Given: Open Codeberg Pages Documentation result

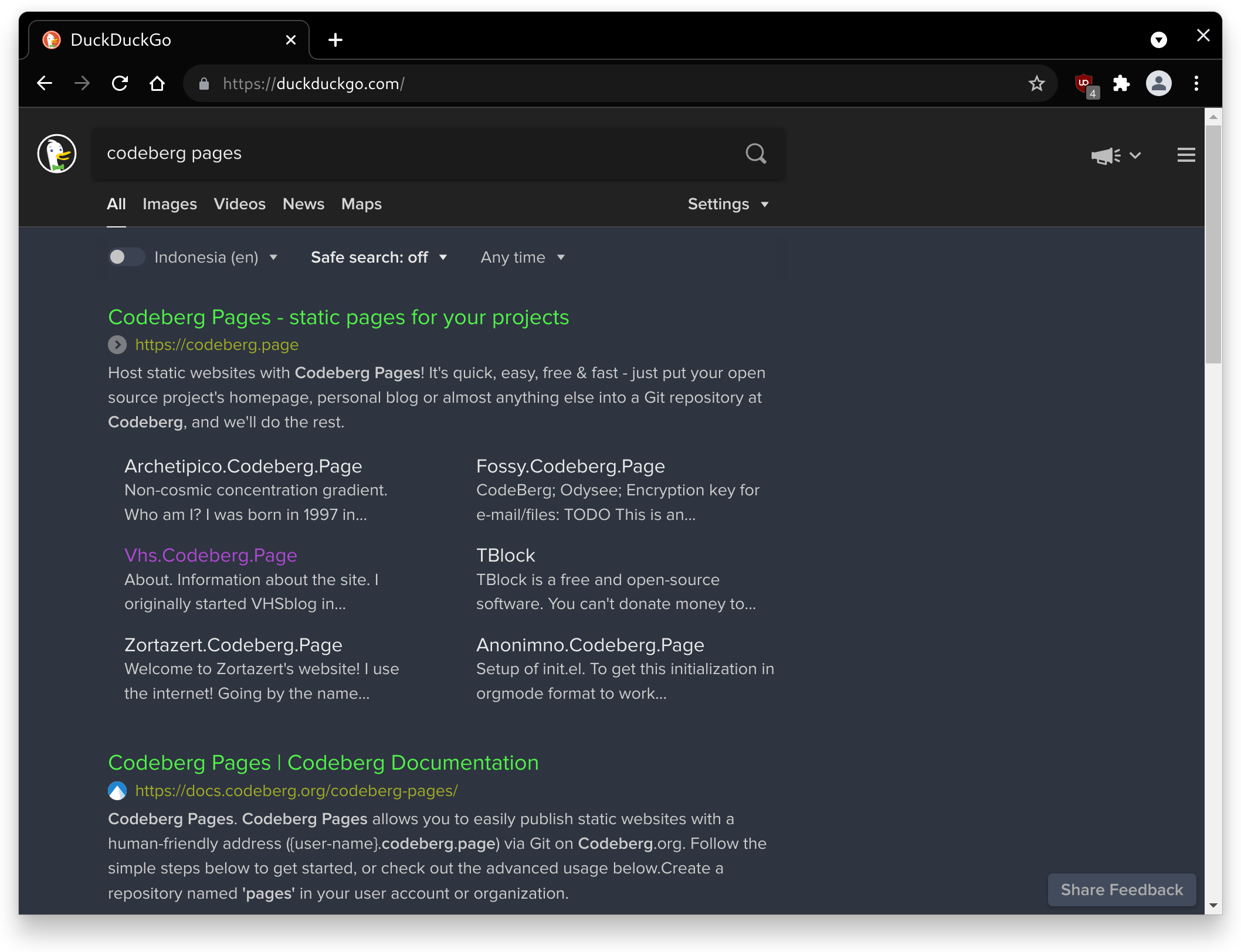Looking at the screenshot, I should [x=323, y=763].
